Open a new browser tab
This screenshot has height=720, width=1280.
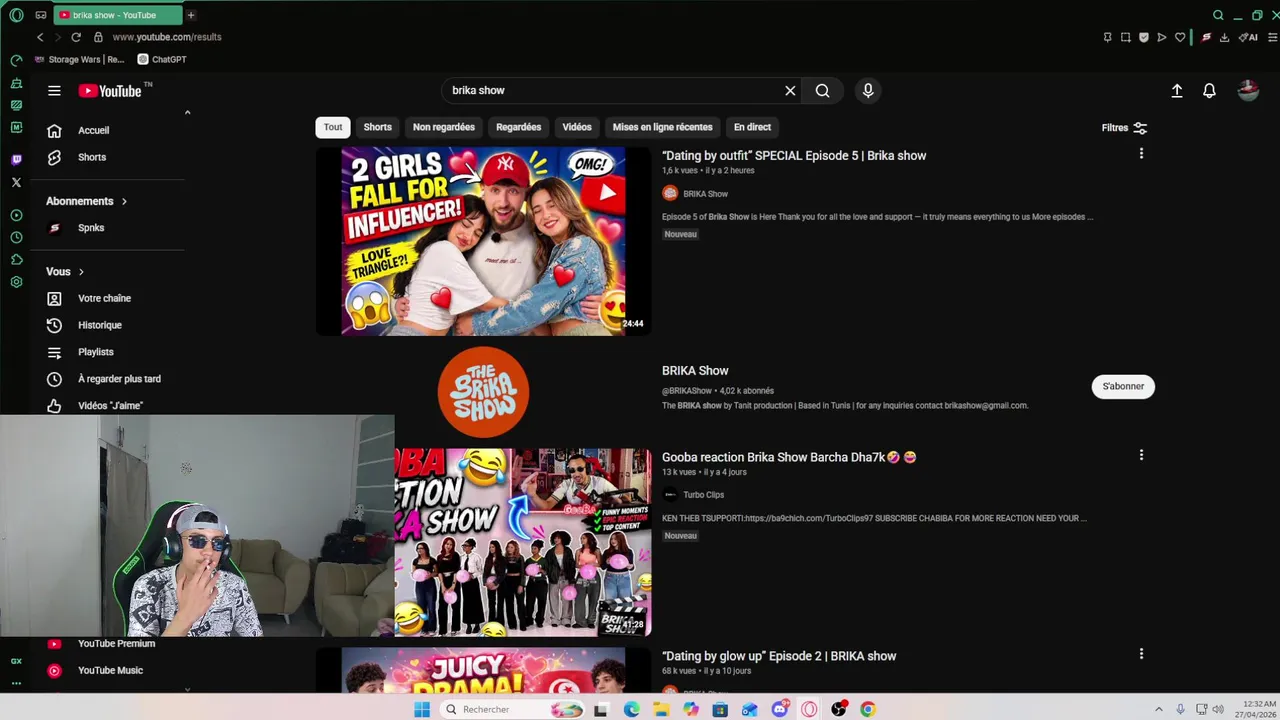(191, 15)
